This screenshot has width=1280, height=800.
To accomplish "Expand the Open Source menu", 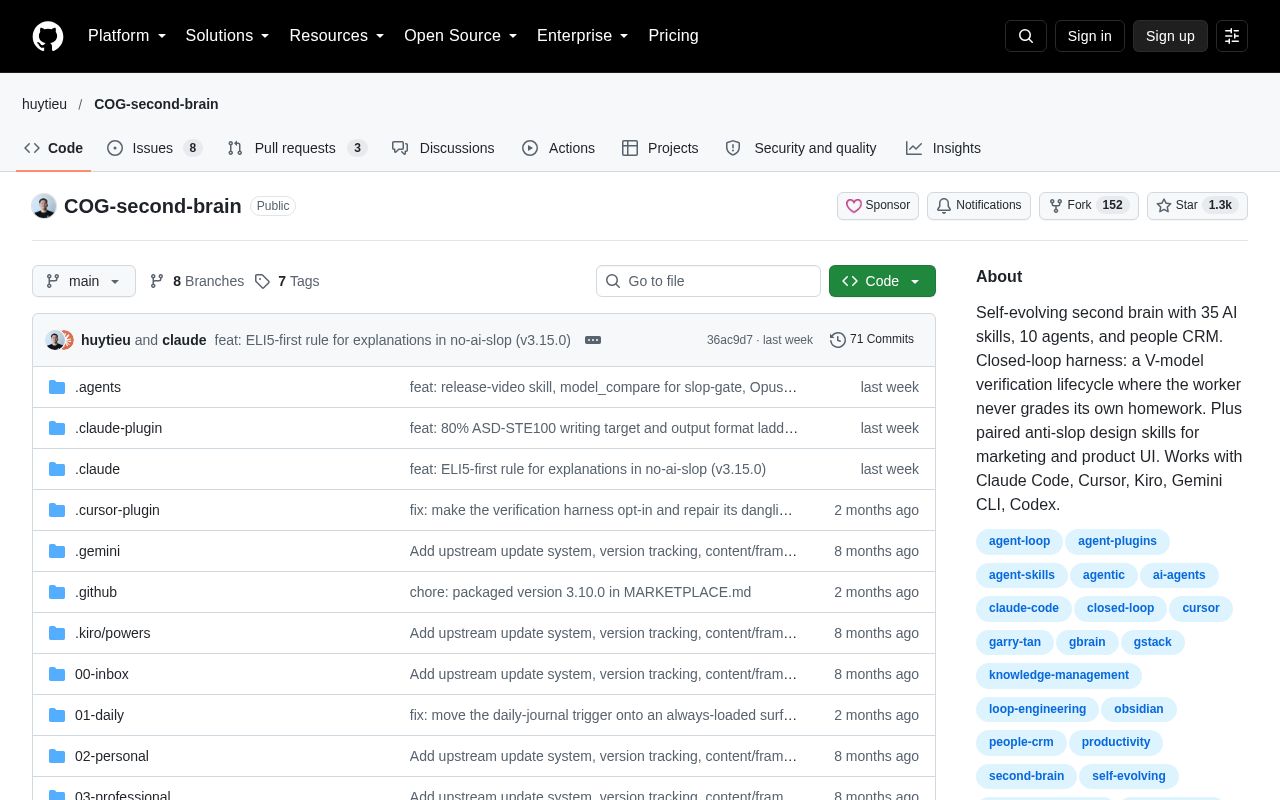I will pos(461,36).
